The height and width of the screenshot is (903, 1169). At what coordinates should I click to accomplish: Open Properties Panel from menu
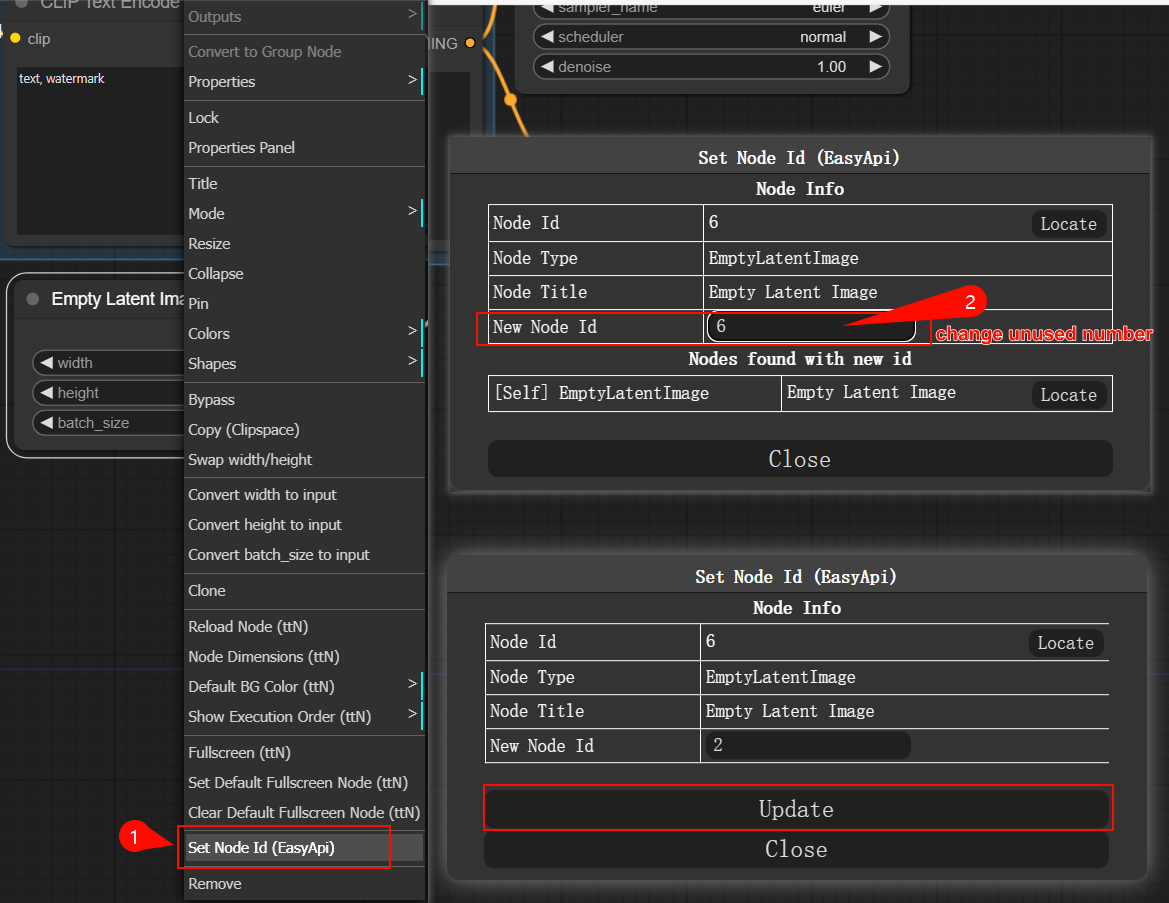304,148
